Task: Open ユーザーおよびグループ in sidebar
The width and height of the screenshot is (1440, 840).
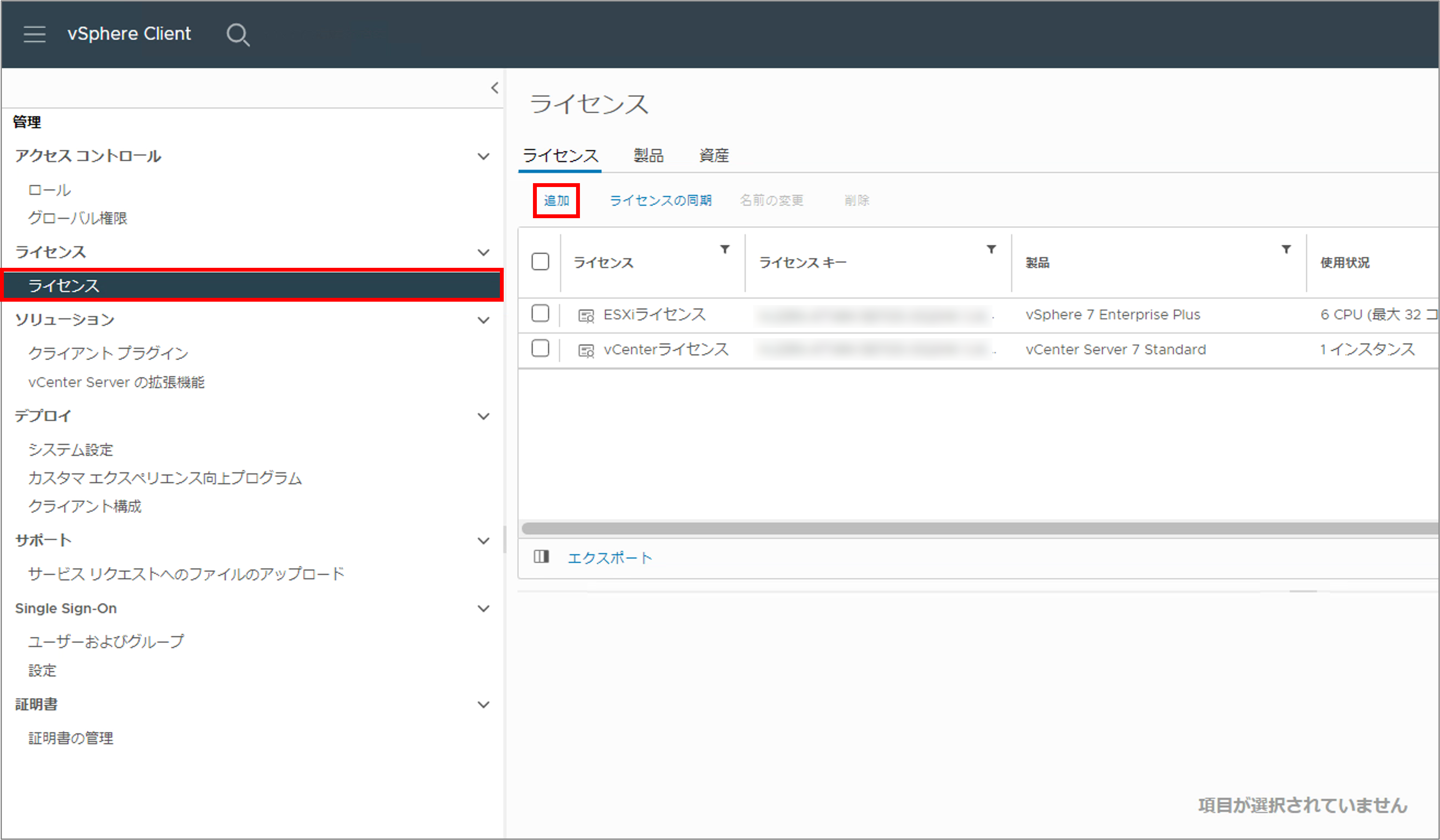Action: click(106, 642)
